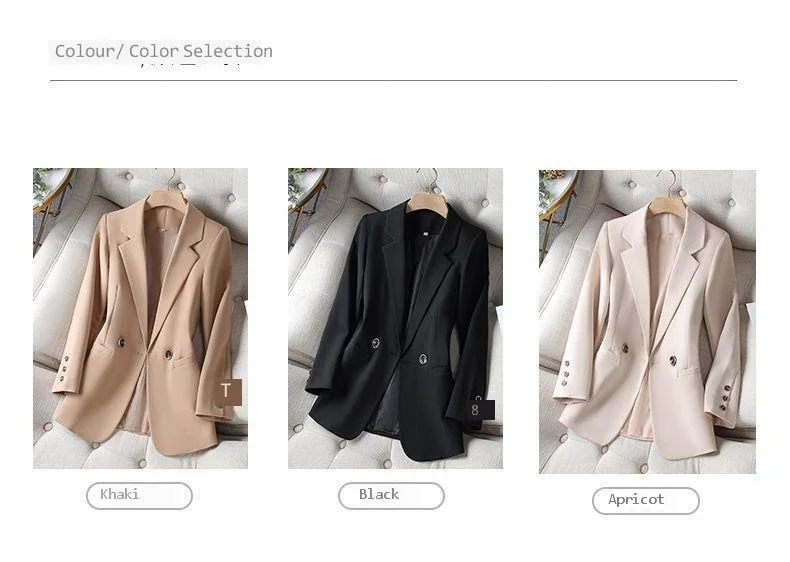The height and width of the screenshot is (562, 790).
Task: Click the left cuff buttons on apricot blazer
Action: [566, 374]
